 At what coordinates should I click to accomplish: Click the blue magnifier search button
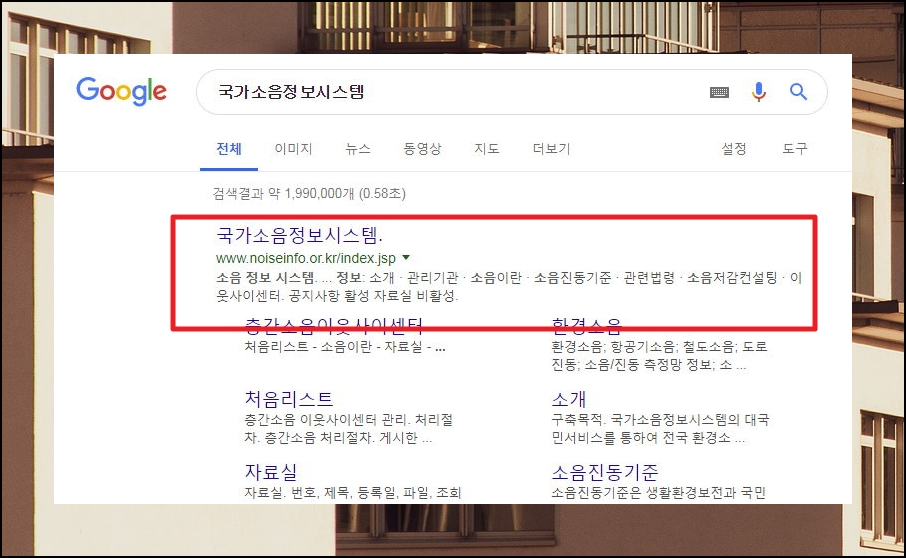tap(798, 91)
